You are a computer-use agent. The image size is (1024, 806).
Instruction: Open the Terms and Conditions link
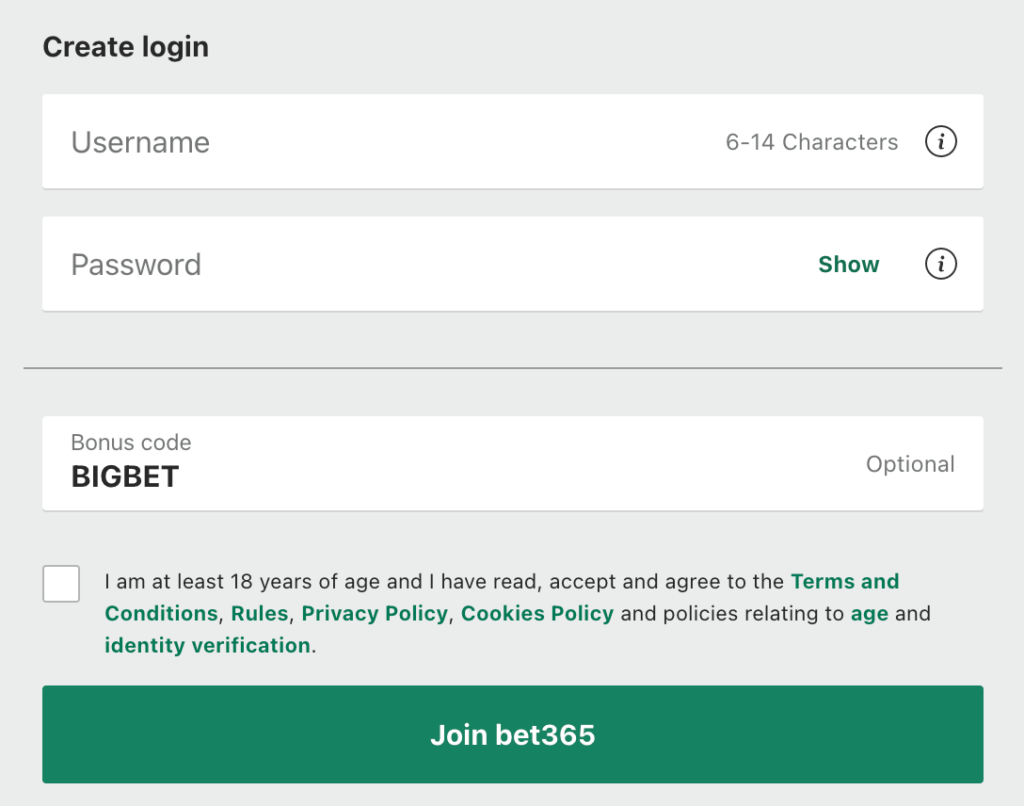pos(845,581)
